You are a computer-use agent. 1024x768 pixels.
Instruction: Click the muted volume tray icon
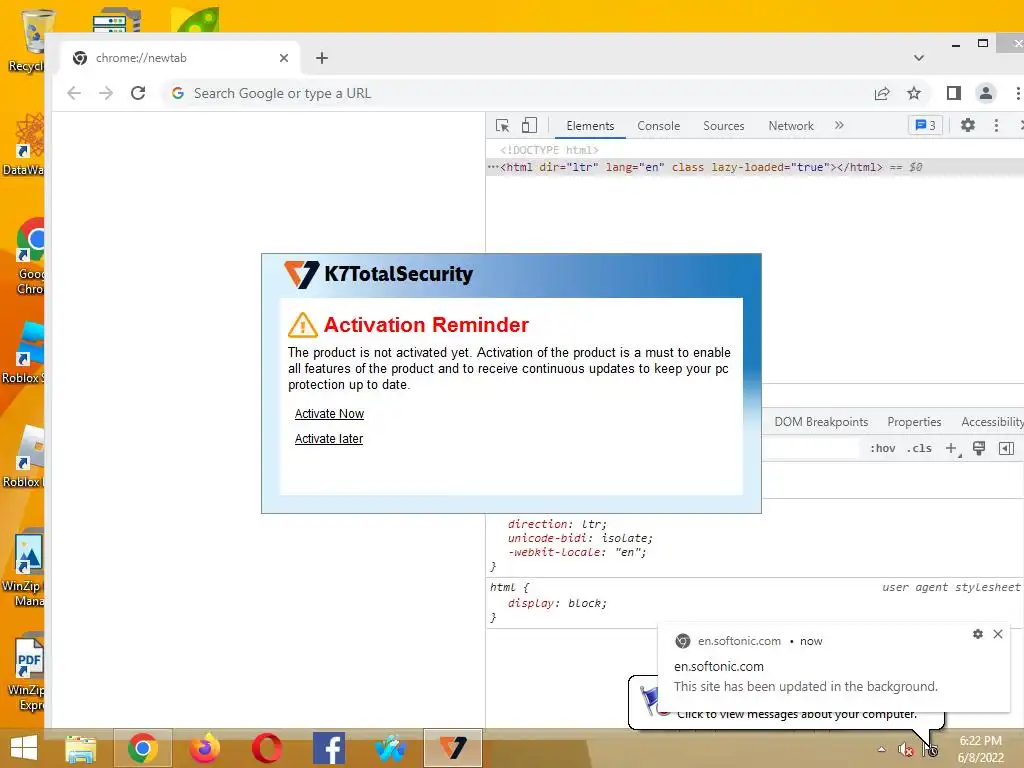(905, 750)
